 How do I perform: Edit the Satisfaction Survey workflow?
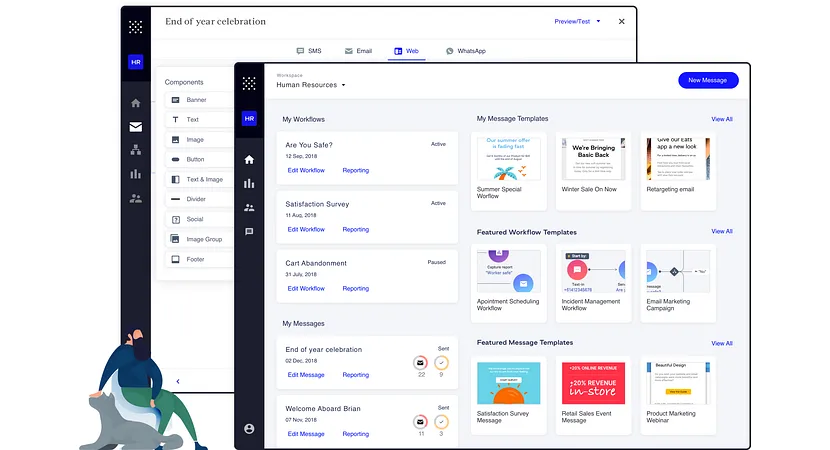coord(306,230)
